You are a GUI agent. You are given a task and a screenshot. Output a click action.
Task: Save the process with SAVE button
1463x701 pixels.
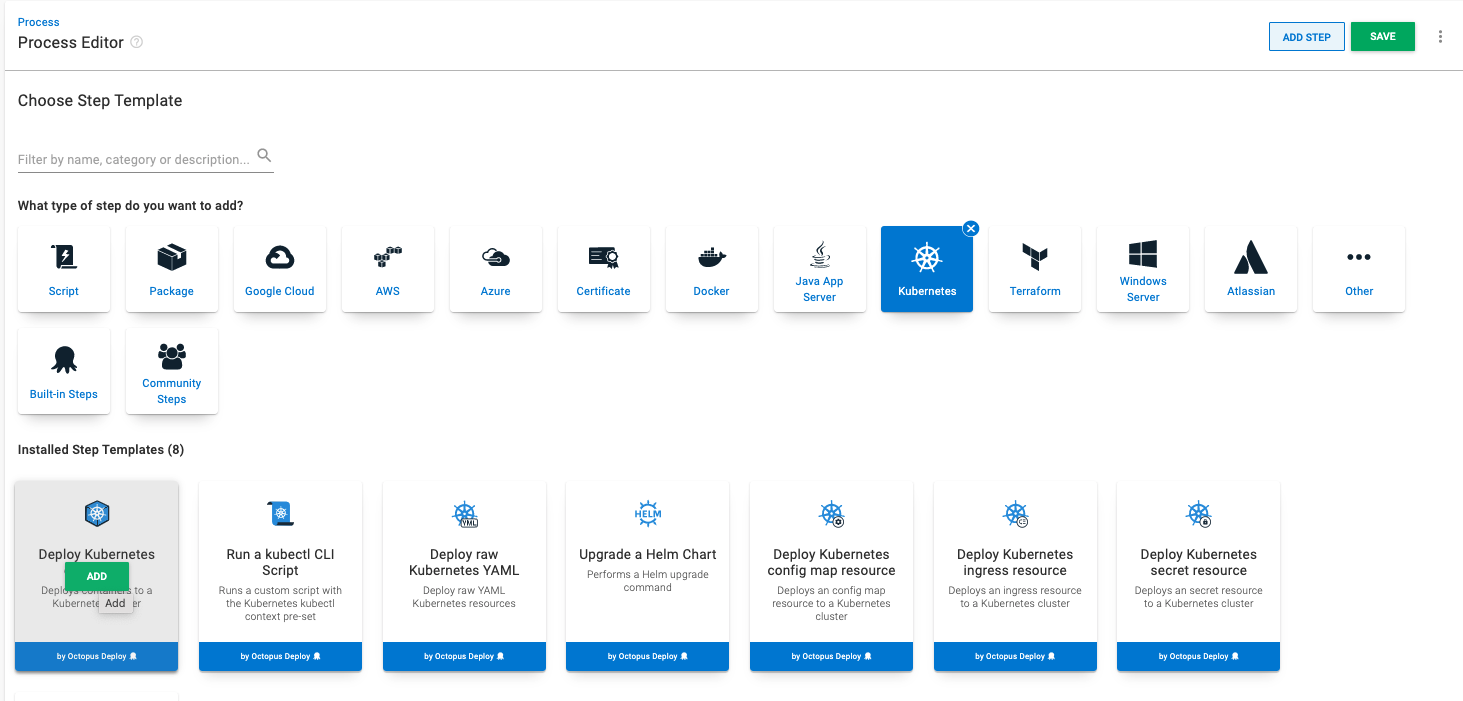1383,36
